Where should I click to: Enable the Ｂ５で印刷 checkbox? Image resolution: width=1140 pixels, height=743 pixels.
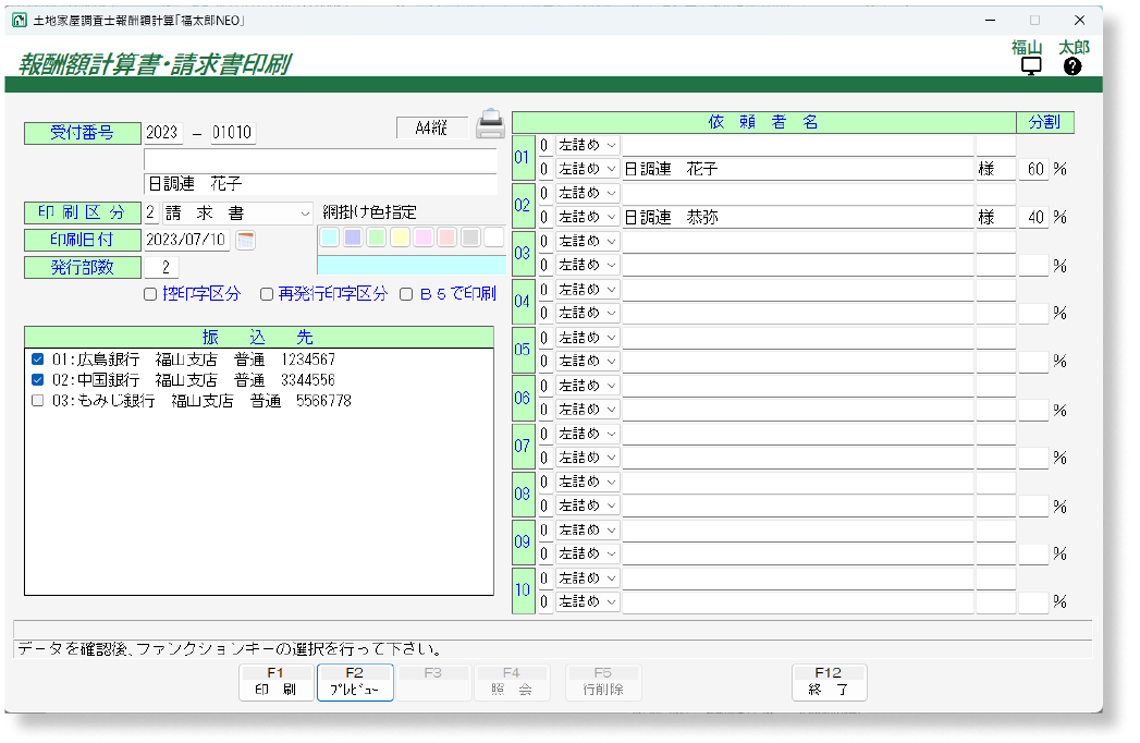coord(406,295)
